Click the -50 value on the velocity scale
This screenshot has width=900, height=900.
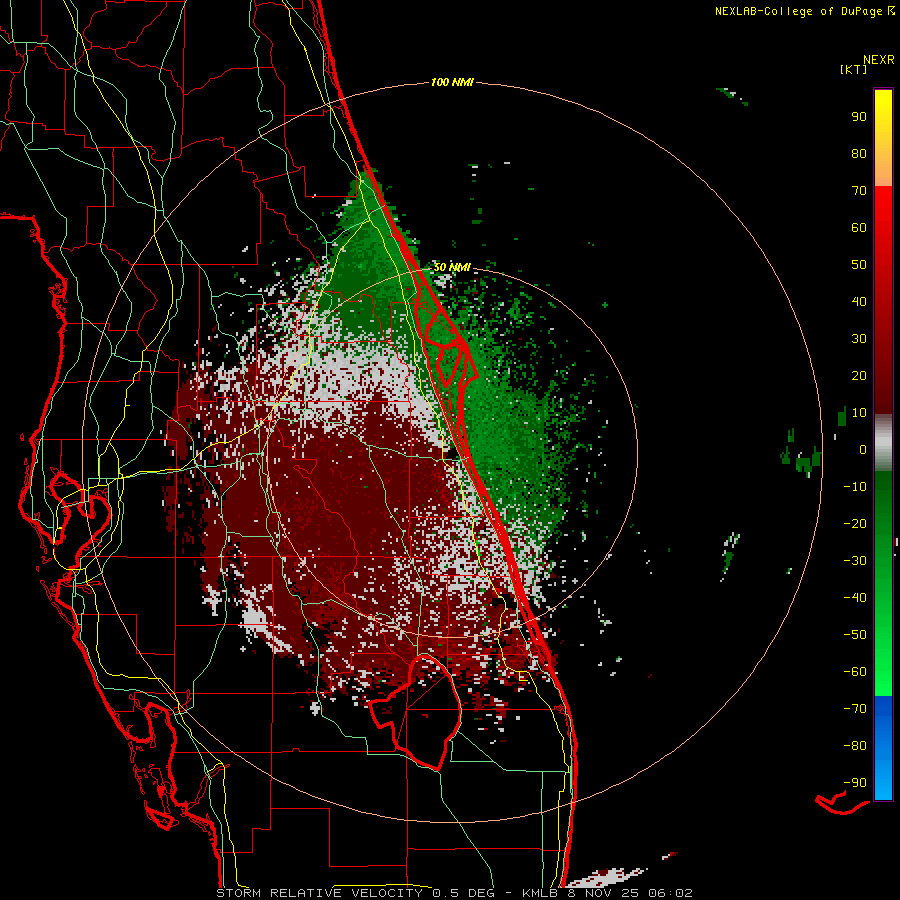click(x=855, y=635)
